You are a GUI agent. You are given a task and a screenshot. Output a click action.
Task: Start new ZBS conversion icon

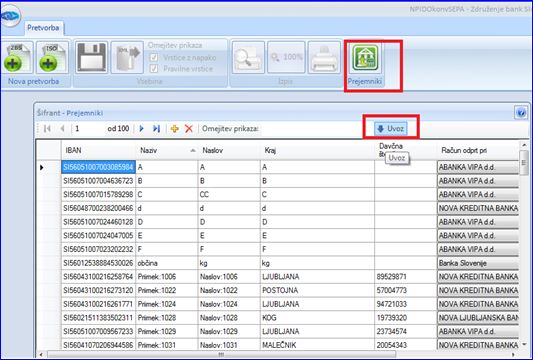click(x=17, y=57)
